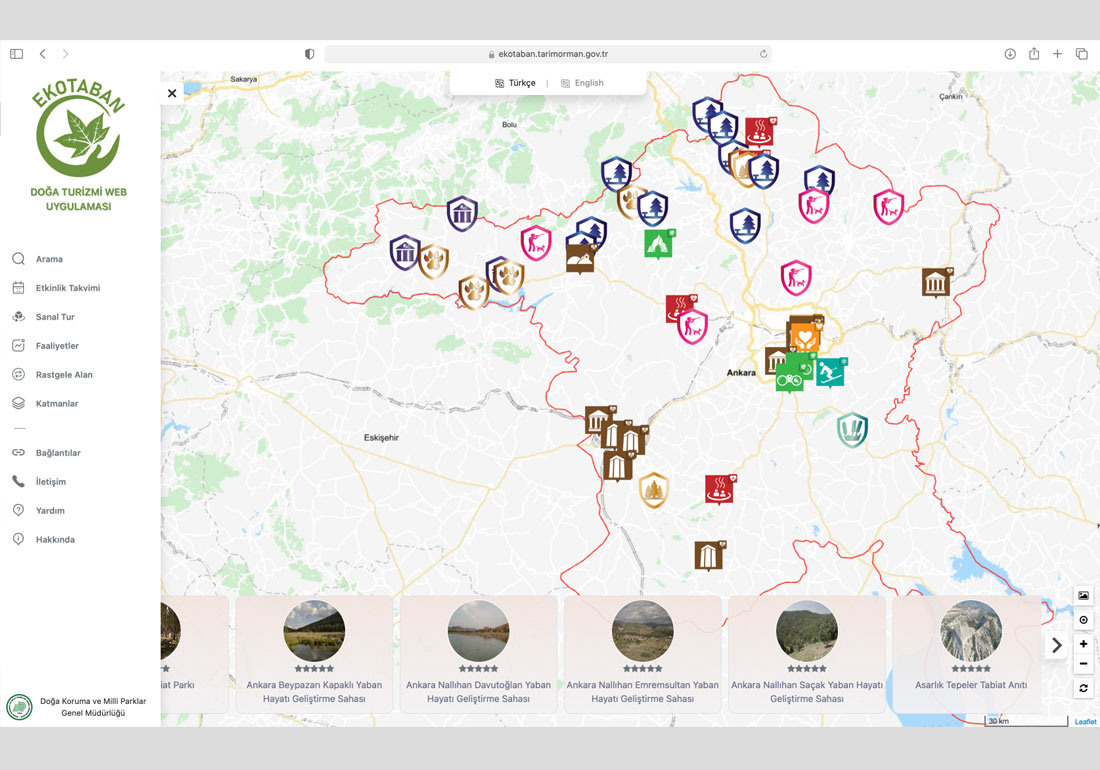
Task: Click Doğa Koruma ve Milli Parklar logo
Action: tap(20, 707)
